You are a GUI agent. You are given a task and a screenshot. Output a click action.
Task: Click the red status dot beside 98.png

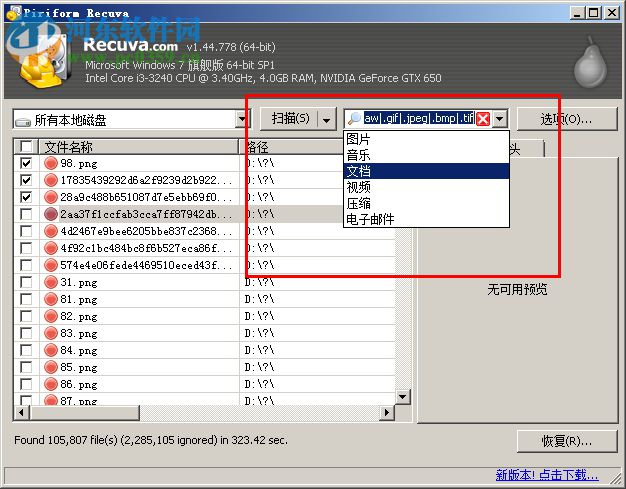click(x=51, y=163)
